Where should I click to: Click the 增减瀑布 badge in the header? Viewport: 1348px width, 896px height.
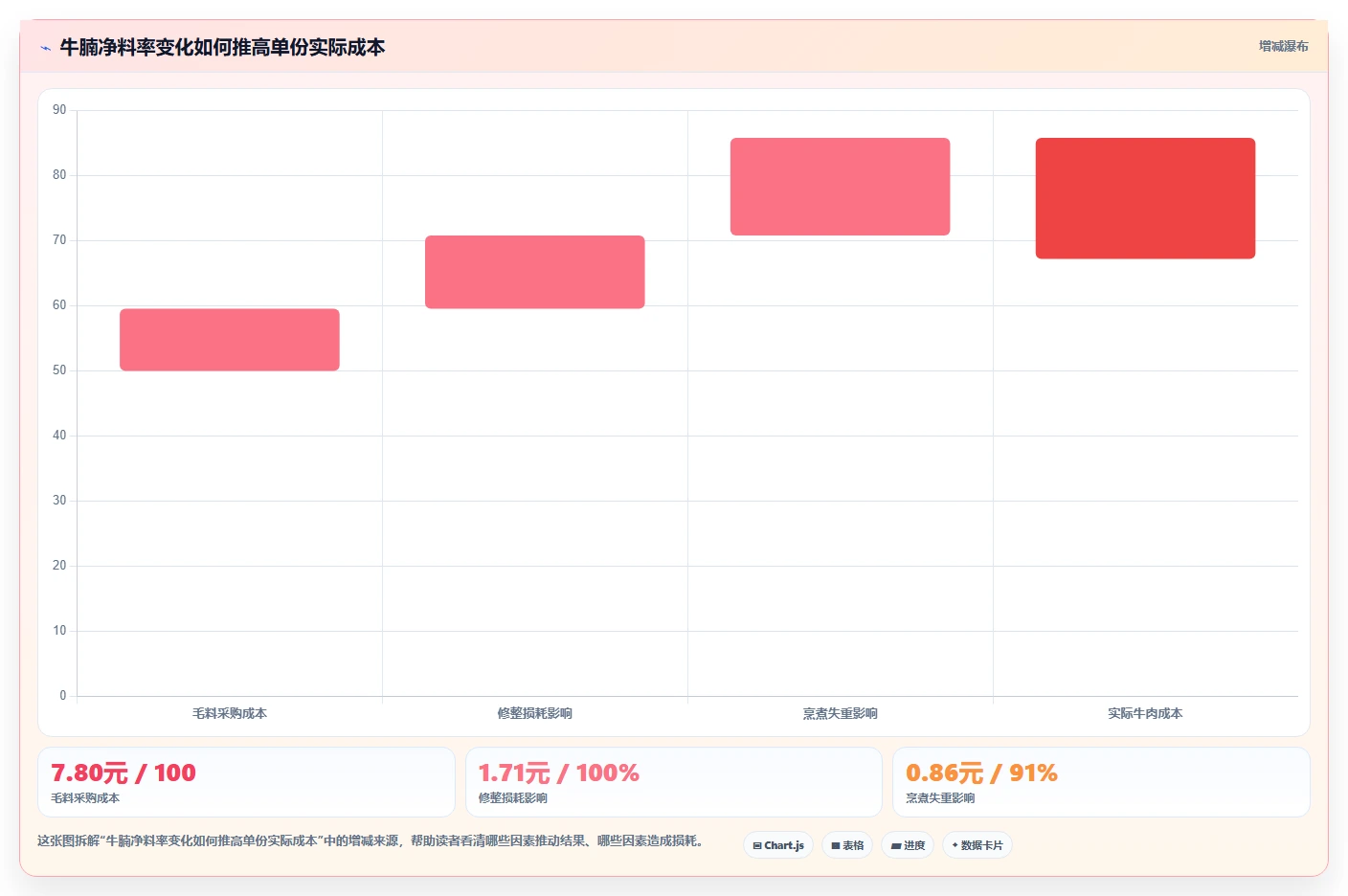pos(1283,46)
